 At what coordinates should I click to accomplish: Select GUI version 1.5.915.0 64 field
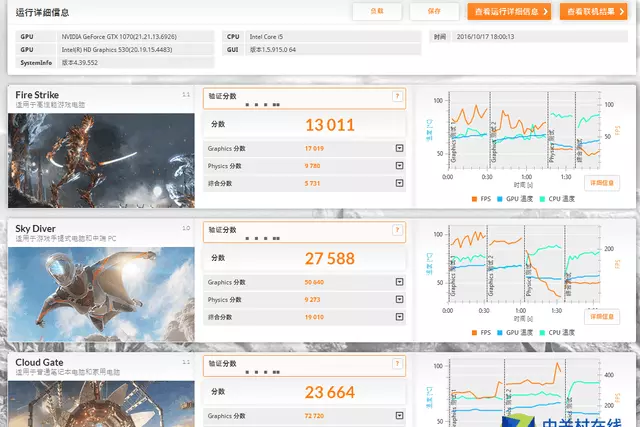[x=333, y=50]
